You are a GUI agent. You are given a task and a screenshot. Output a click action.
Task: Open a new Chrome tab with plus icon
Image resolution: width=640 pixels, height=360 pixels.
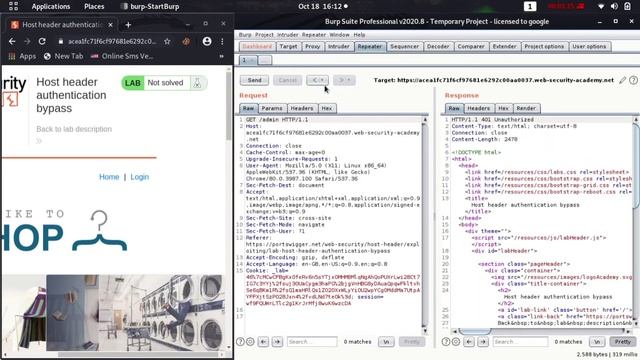click(x=128, y=24)
